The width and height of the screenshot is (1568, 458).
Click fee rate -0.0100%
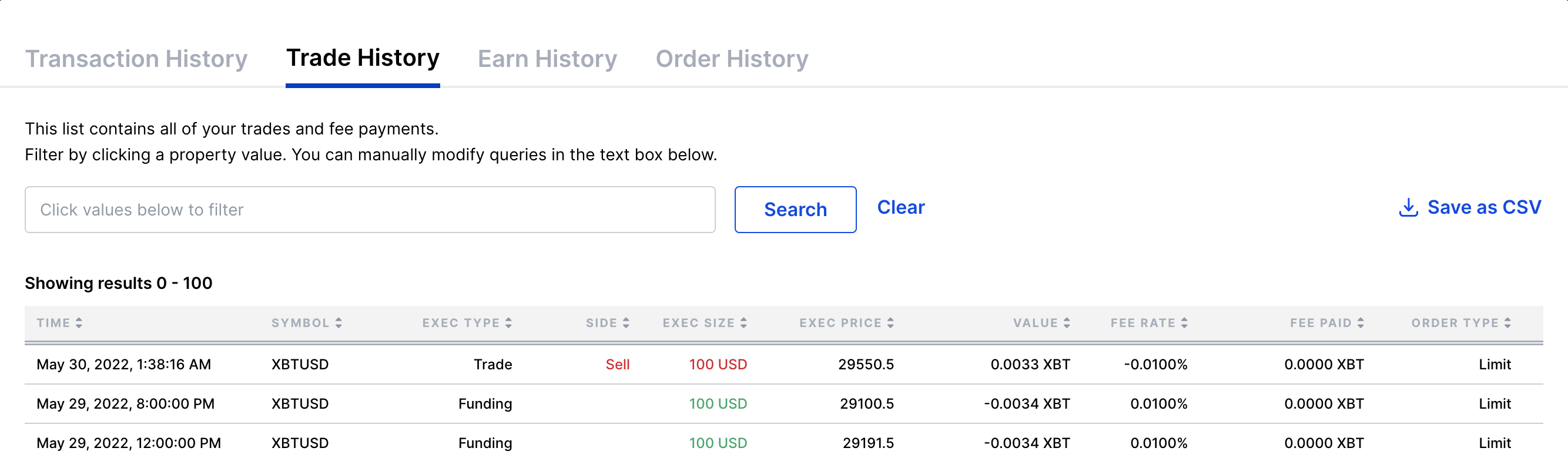point(1155,364)
